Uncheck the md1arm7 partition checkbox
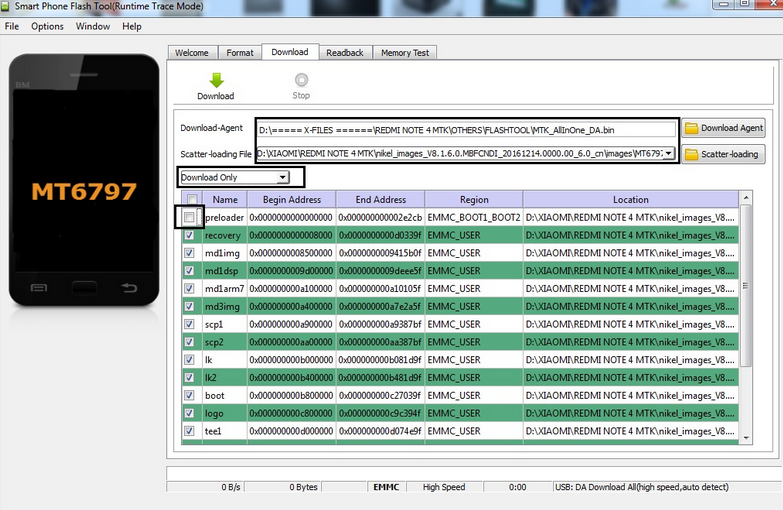The image size is (783, 510). click(189, 288)
